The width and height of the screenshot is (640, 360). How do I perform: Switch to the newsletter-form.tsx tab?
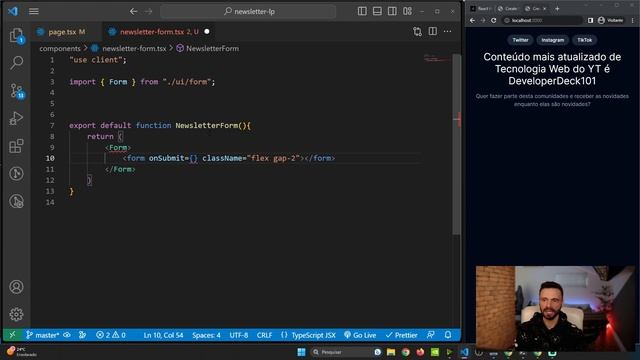[x=159, y=32]
